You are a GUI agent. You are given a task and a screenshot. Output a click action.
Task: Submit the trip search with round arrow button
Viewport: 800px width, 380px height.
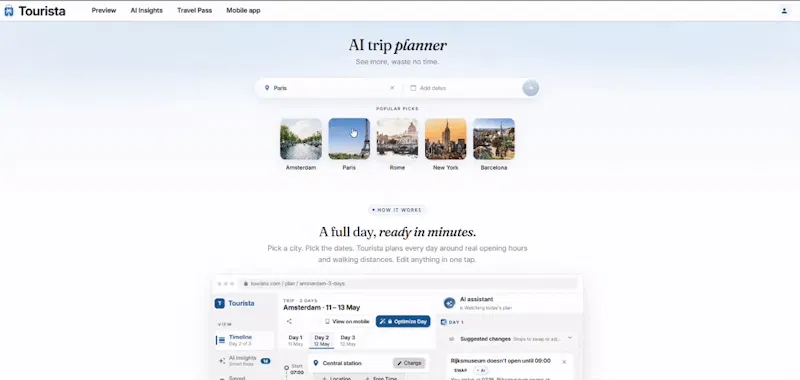tap(531, 88)
